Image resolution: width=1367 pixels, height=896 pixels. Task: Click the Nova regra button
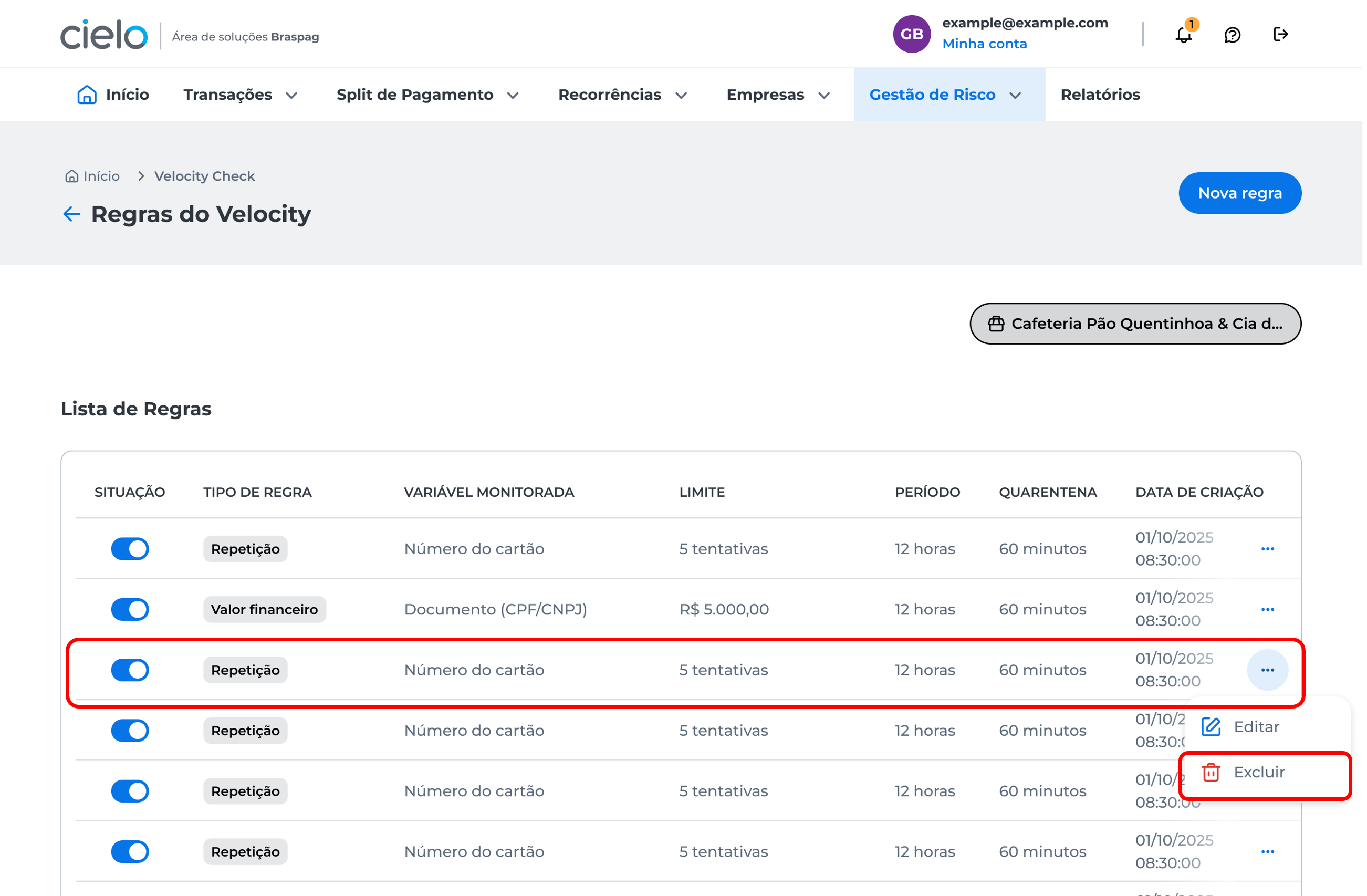click(x=1239, y=193)
